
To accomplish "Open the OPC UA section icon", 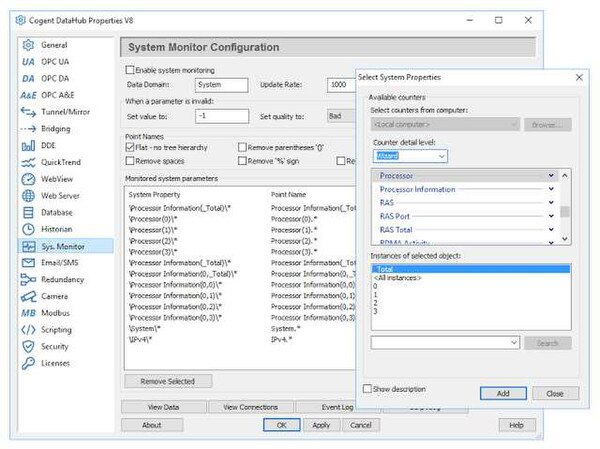I will point(28,62).
